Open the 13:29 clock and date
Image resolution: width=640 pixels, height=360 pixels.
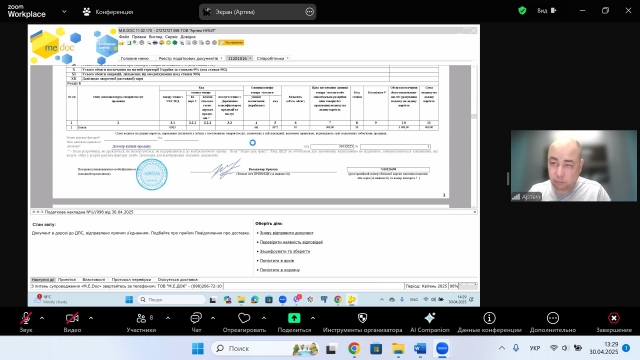603,348
